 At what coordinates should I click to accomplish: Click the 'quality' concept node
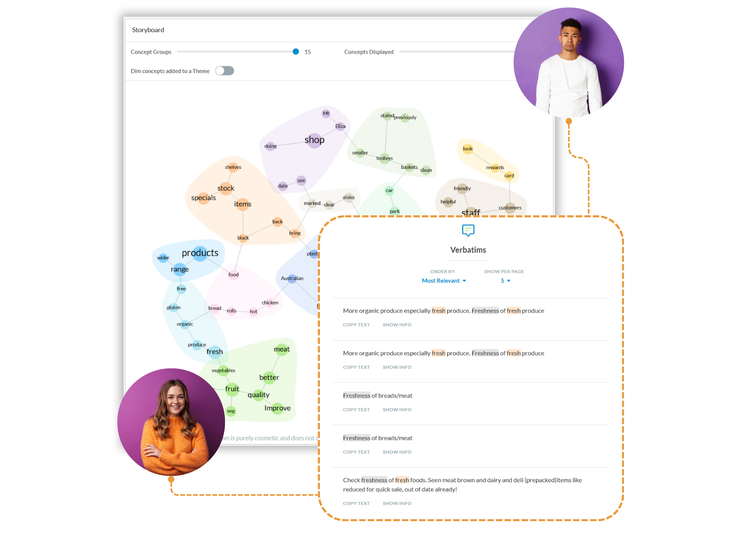259,395
